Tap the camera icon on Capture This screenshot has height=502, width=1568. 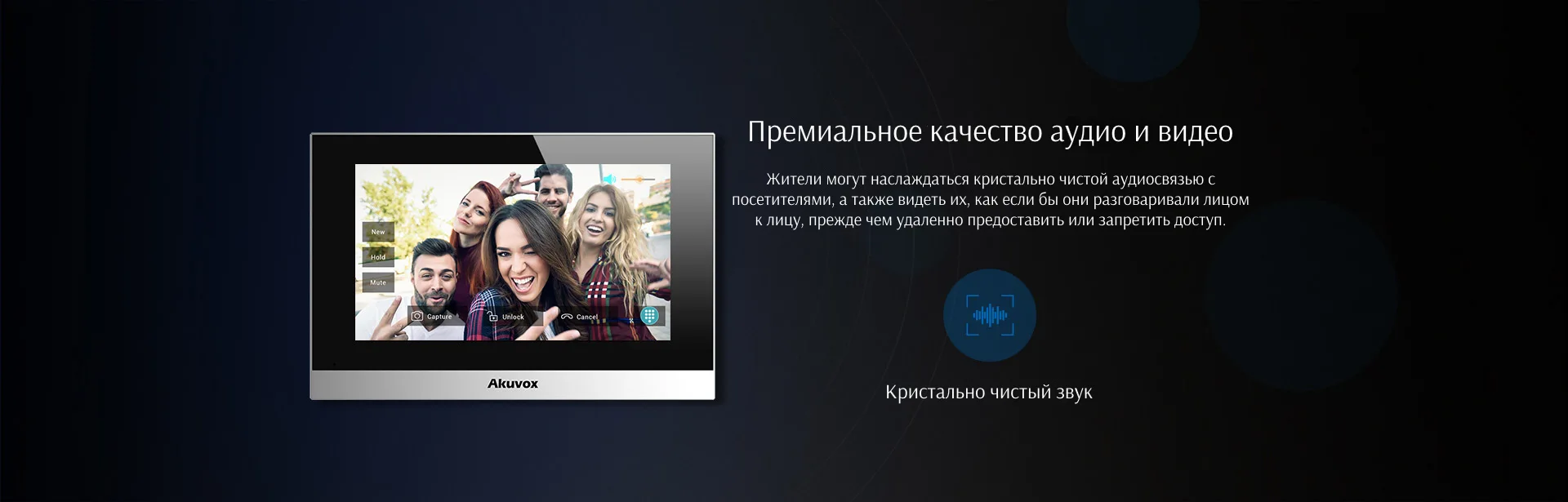point(417,316)
